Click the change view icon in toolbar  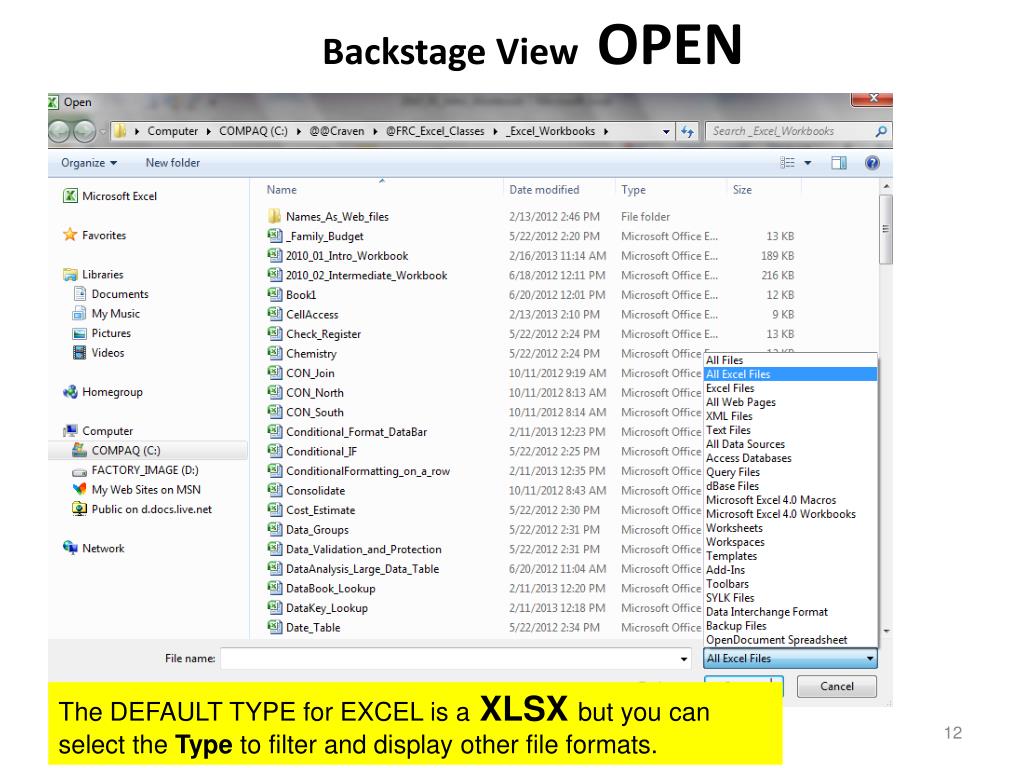pos(788,163)
